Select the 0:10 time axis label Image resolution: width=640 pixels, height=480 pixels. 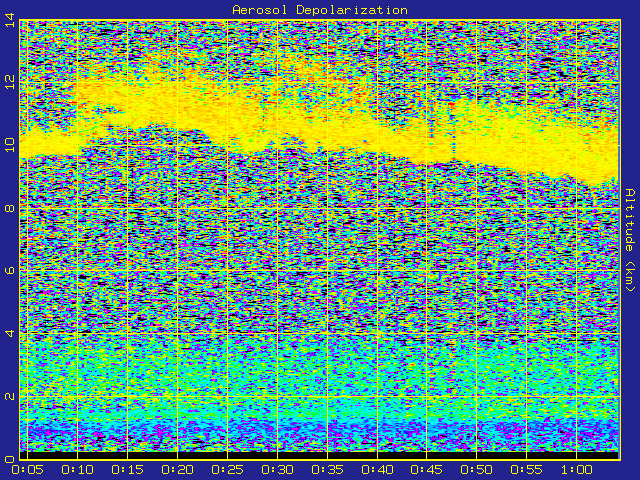pos(78,469)
